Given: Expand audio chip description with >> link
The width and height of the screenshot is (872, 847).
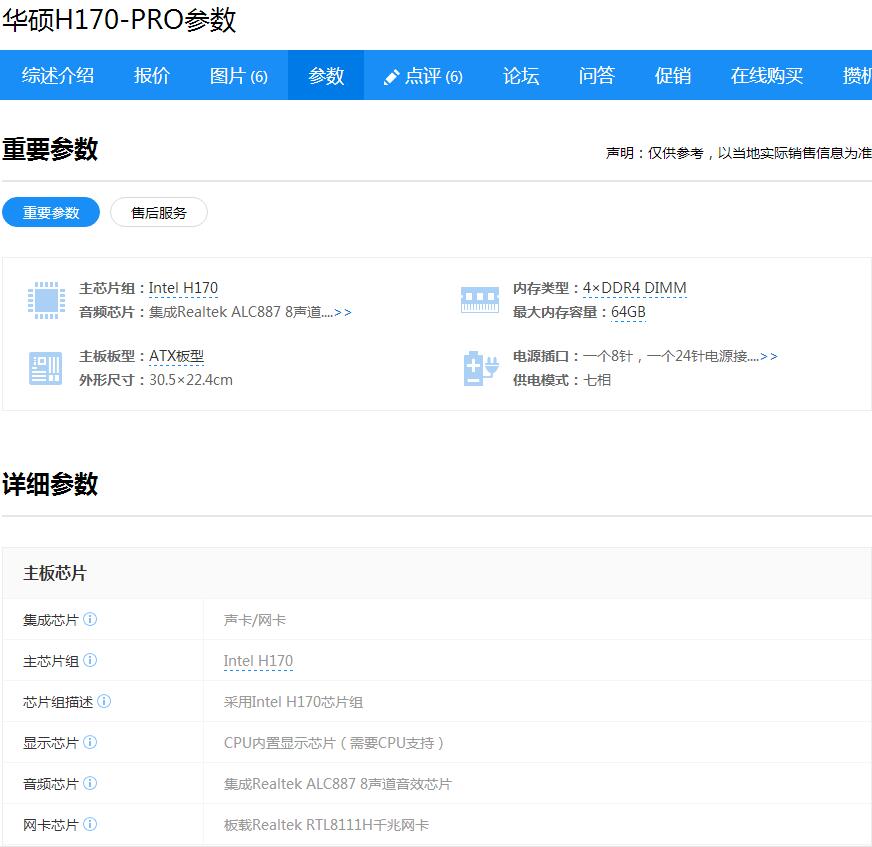Looking at the screenshot, I should [x=343, y=313].
